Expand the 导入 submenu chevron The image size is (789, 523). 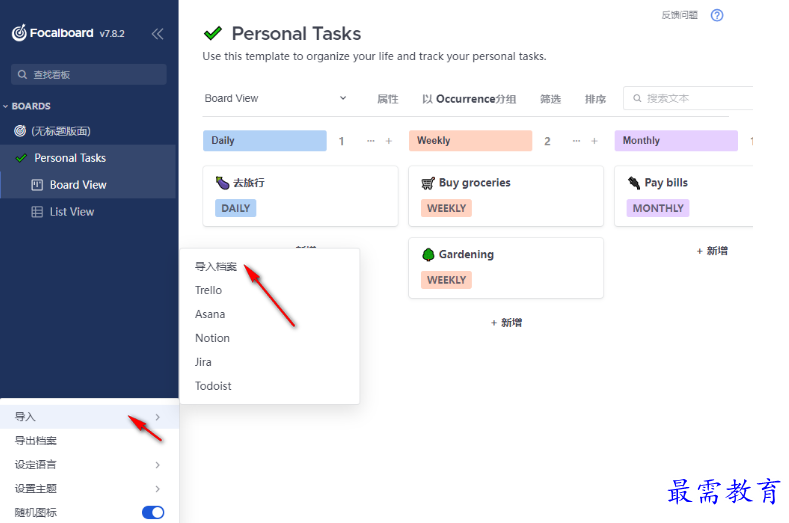157,417
